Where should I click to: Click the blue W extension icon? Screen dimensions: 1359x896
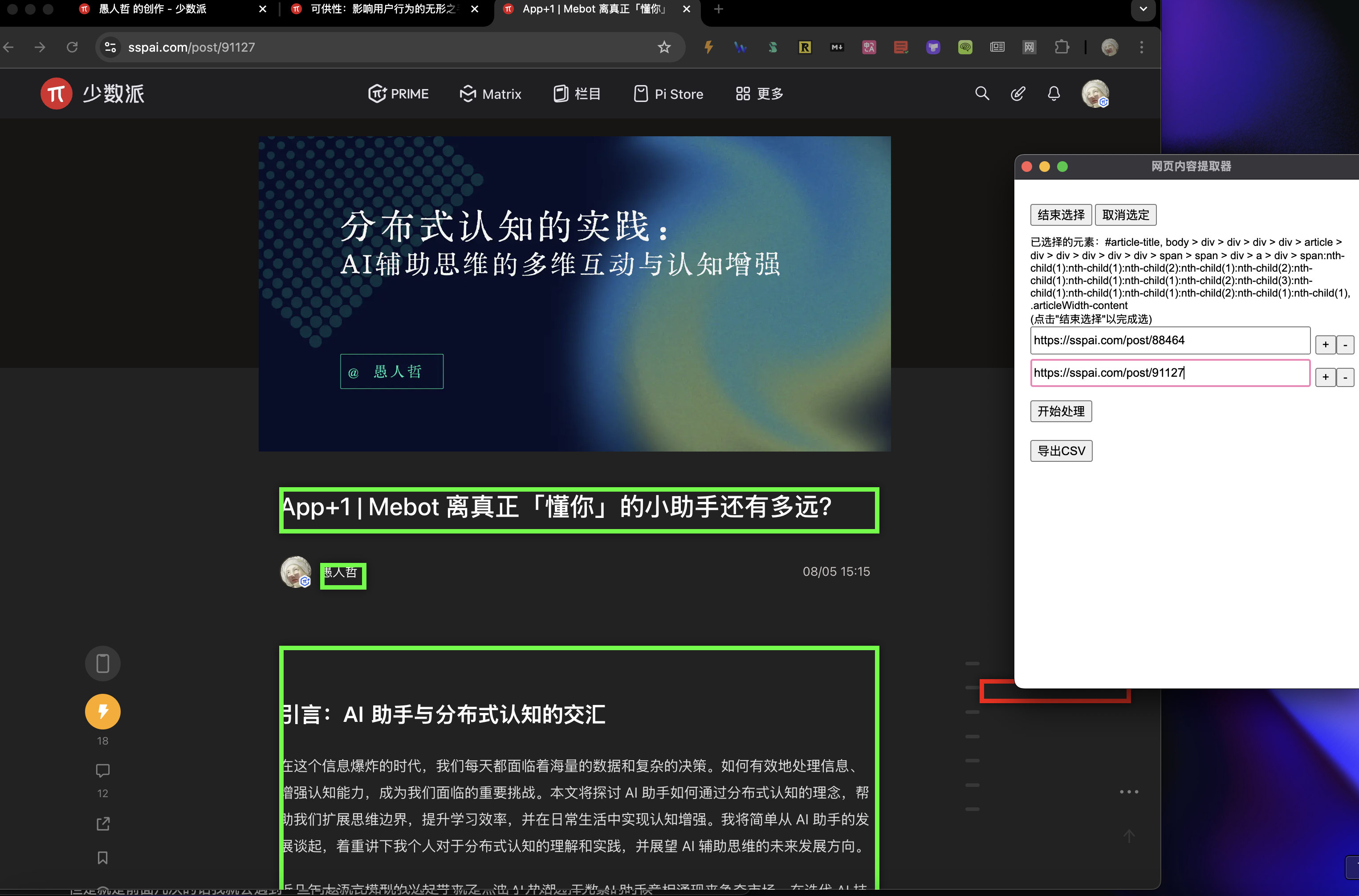tap(741, 47)
